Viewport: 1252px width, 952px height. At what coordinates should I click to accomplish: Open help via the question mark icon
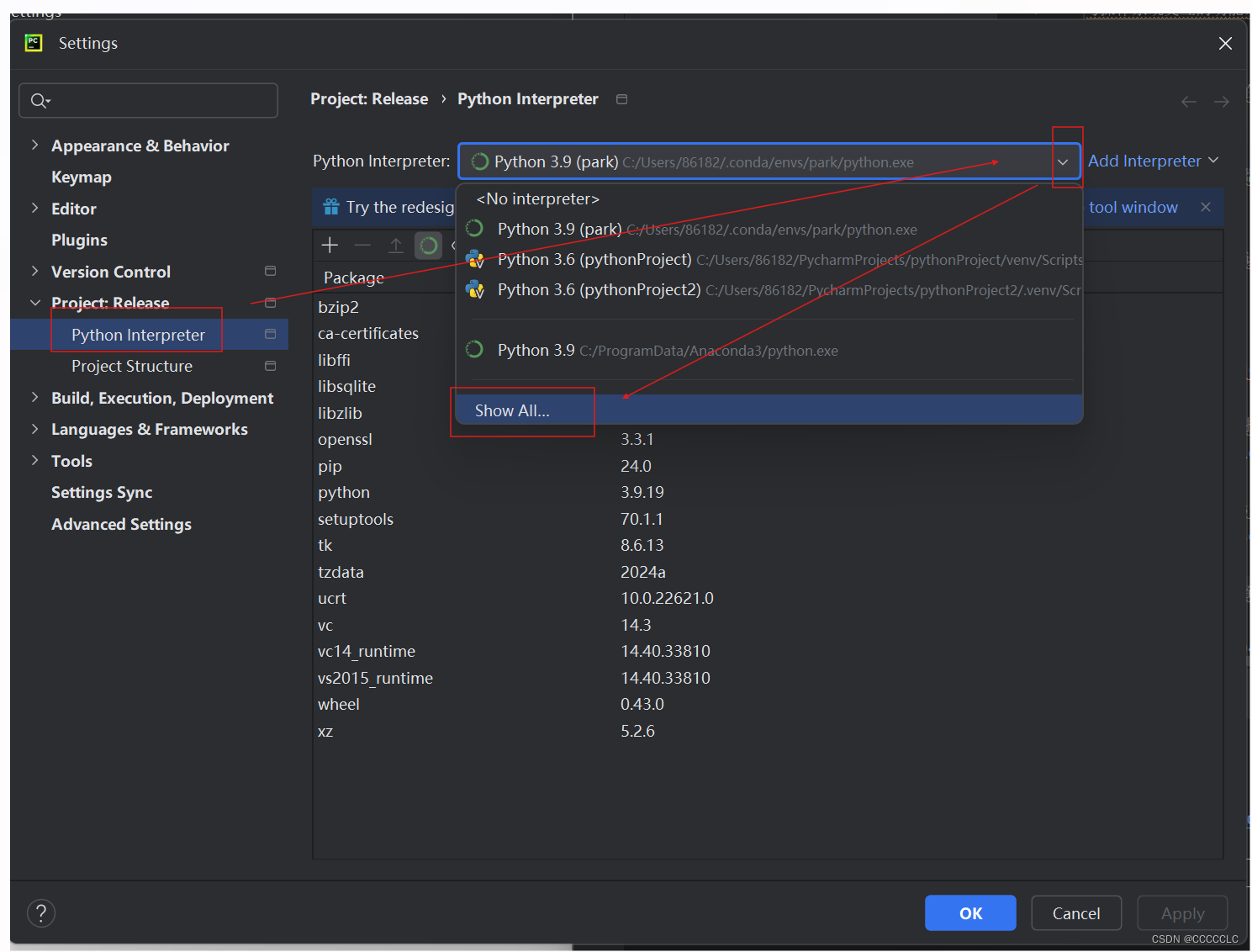[x=40, y=912]
